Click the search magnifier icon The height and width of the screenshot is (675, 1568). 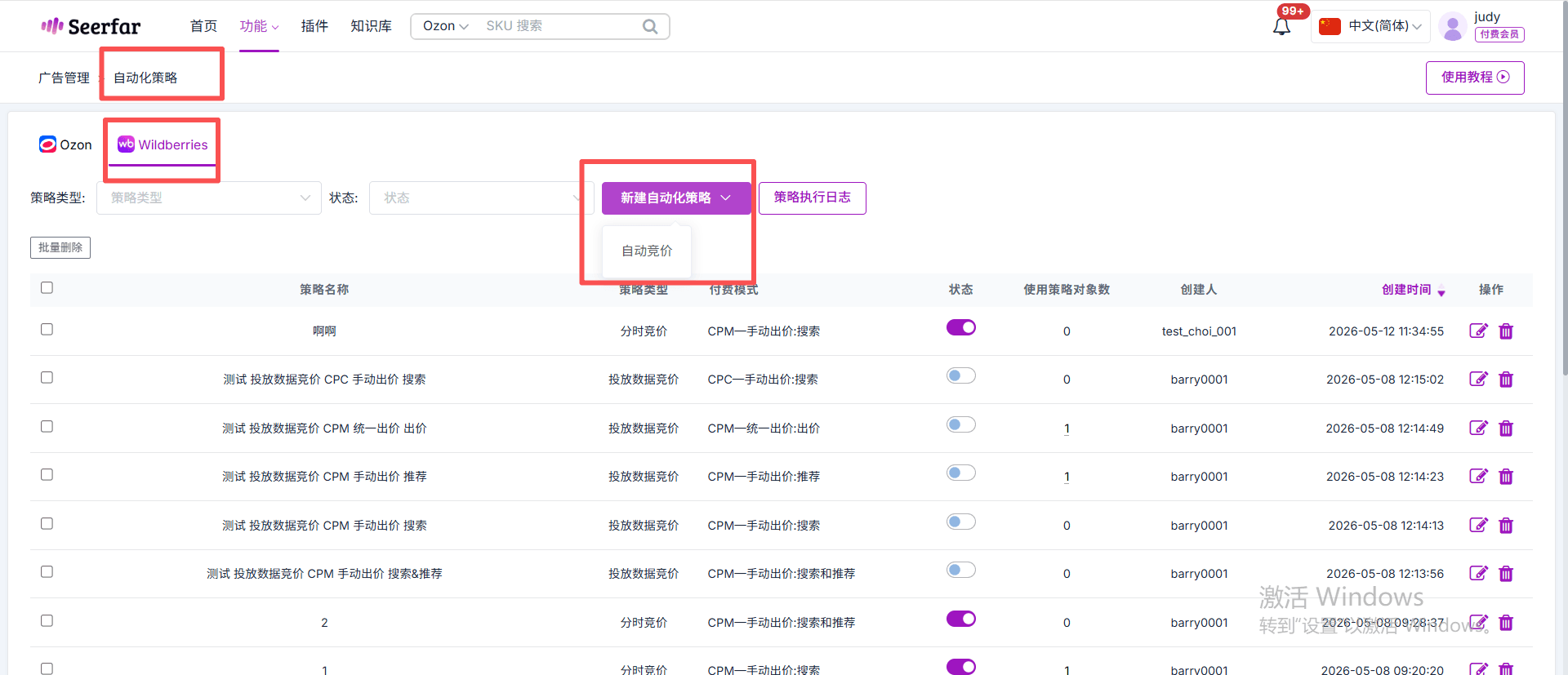650,26
